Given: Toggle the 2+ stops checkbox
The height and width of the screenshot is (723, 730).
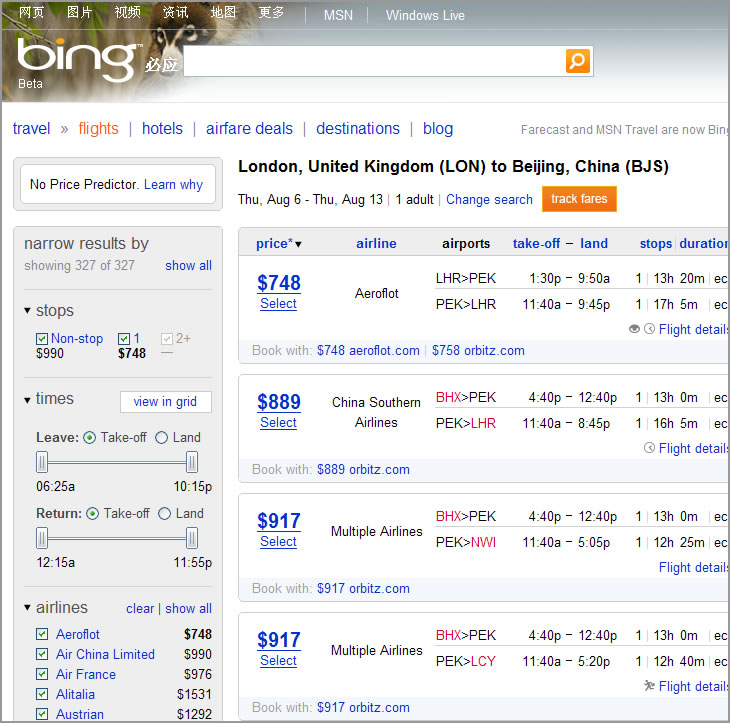Looking at the screenshot, I should point(167,338).
